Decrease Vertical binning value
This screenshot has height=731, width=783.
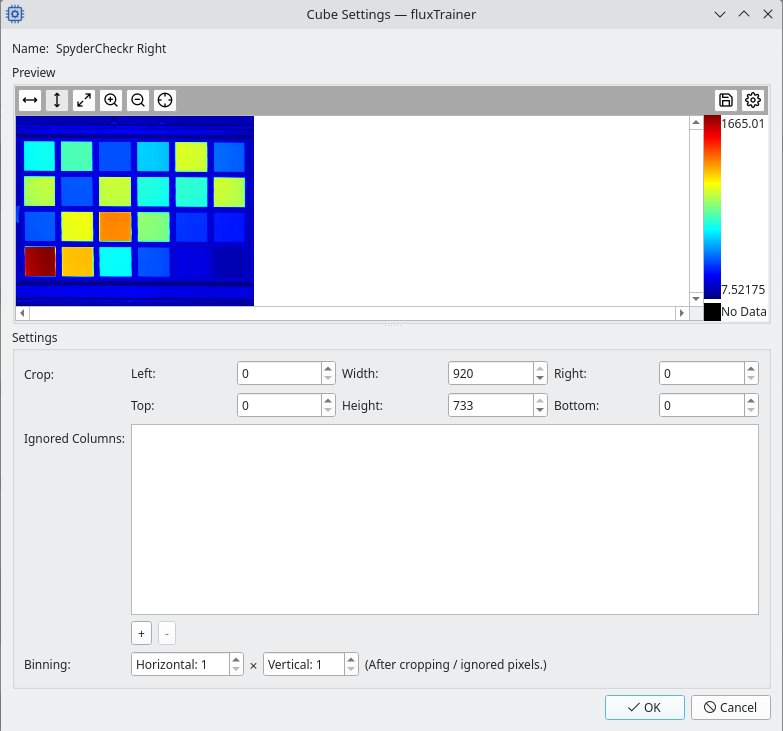(351, 670)
